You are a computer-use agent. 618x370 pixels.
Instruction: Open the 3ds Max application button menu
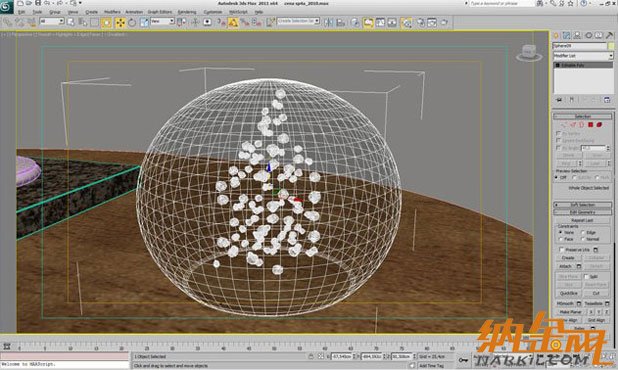tap(6, 6)
